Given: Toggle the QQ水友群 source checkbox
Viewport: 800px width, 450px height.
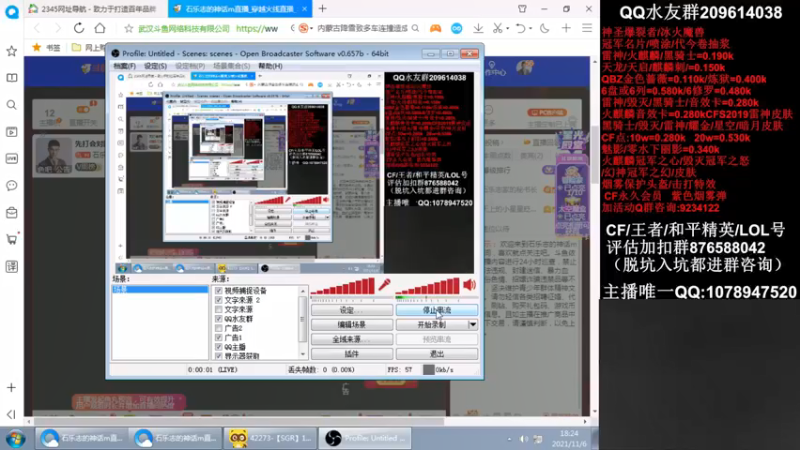Looking at the screenshot, I should tap(218, 319).
